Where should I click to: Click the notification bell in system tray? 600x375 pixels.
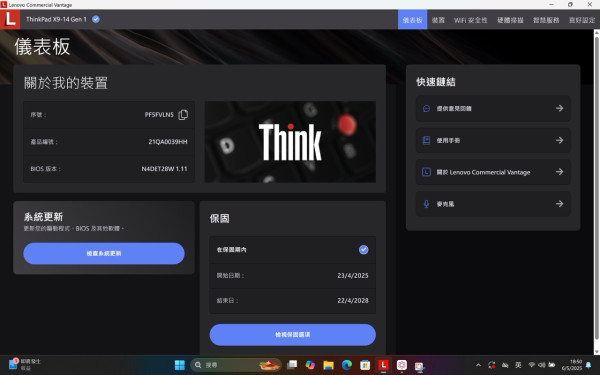[x=589, y=365]
